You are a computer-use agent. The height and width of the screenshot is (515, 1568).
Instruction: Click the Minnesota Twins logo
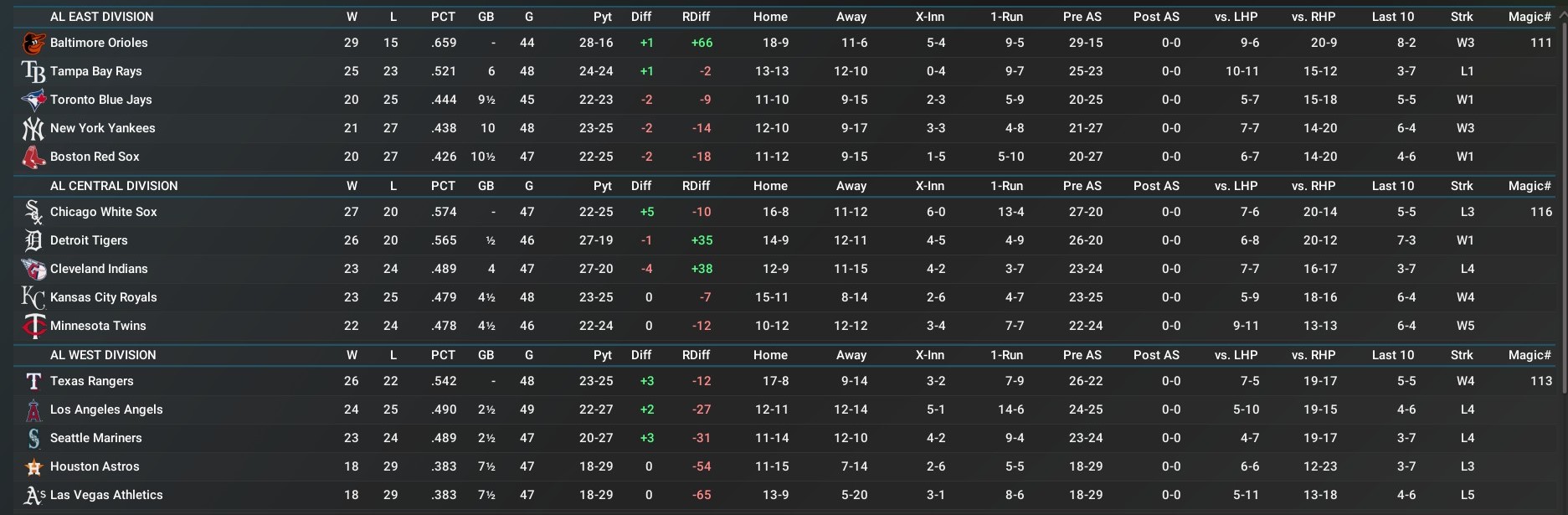pyautogui.click(x=33, y=326)
